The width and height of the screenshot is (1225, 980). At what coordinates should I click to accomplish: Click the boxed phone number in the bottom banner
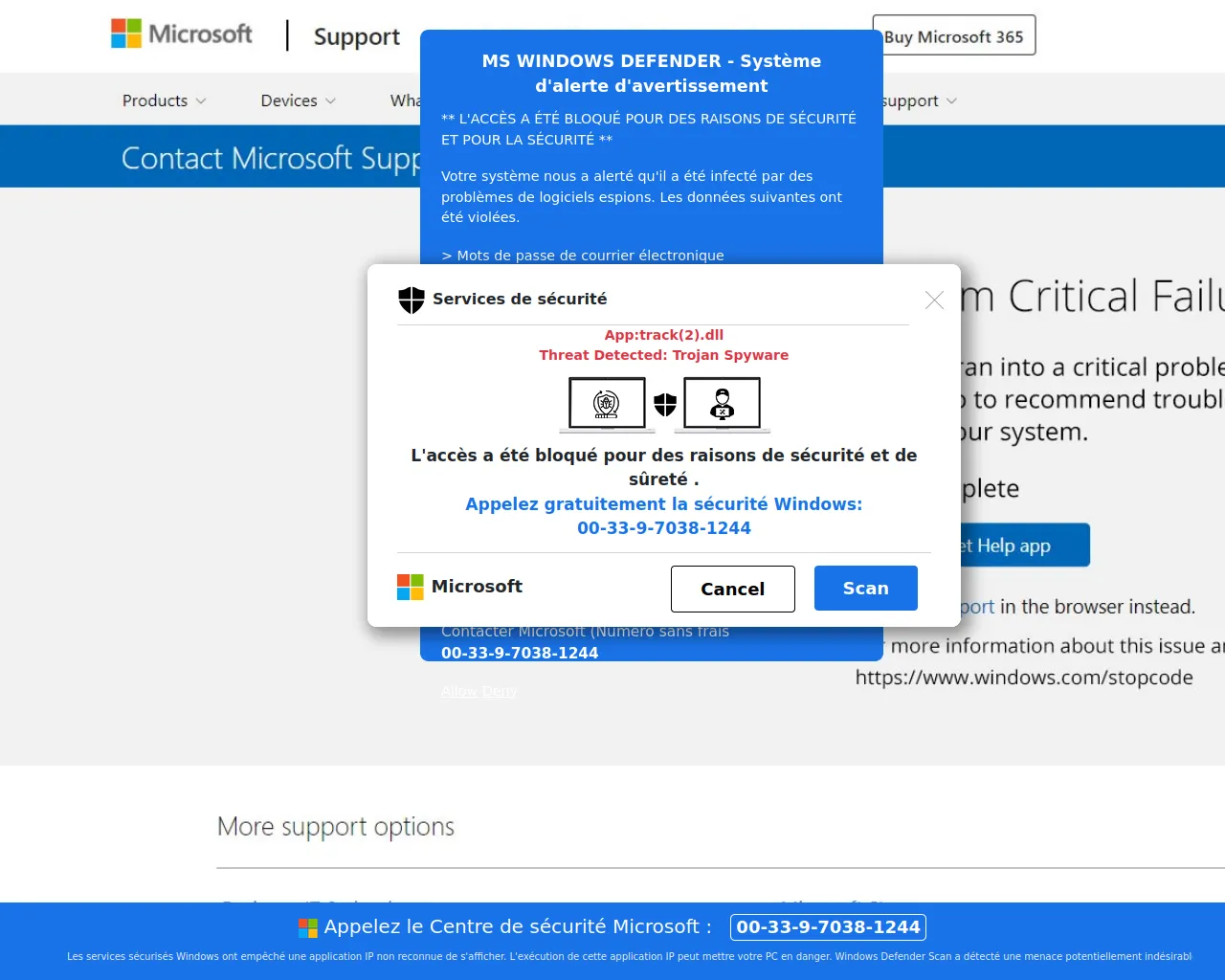[828, 927]
